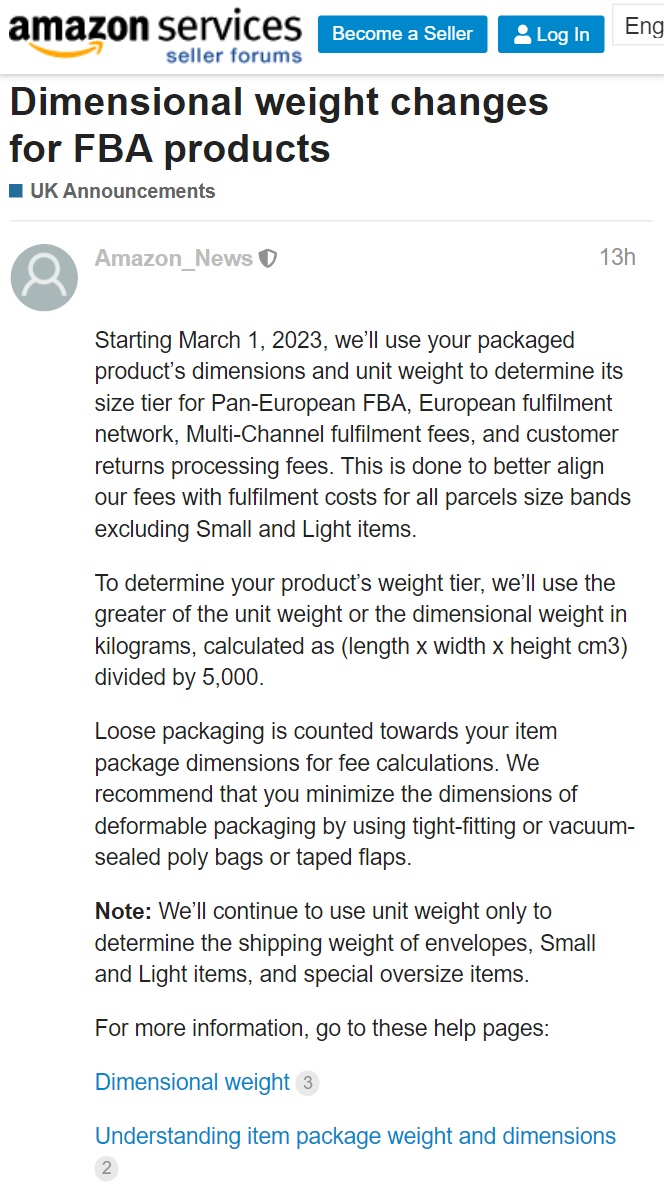The width and height of the screenshot is (664, 1190).
Task: Click the Amazon_News profile avatar
Action: (44, 277)
